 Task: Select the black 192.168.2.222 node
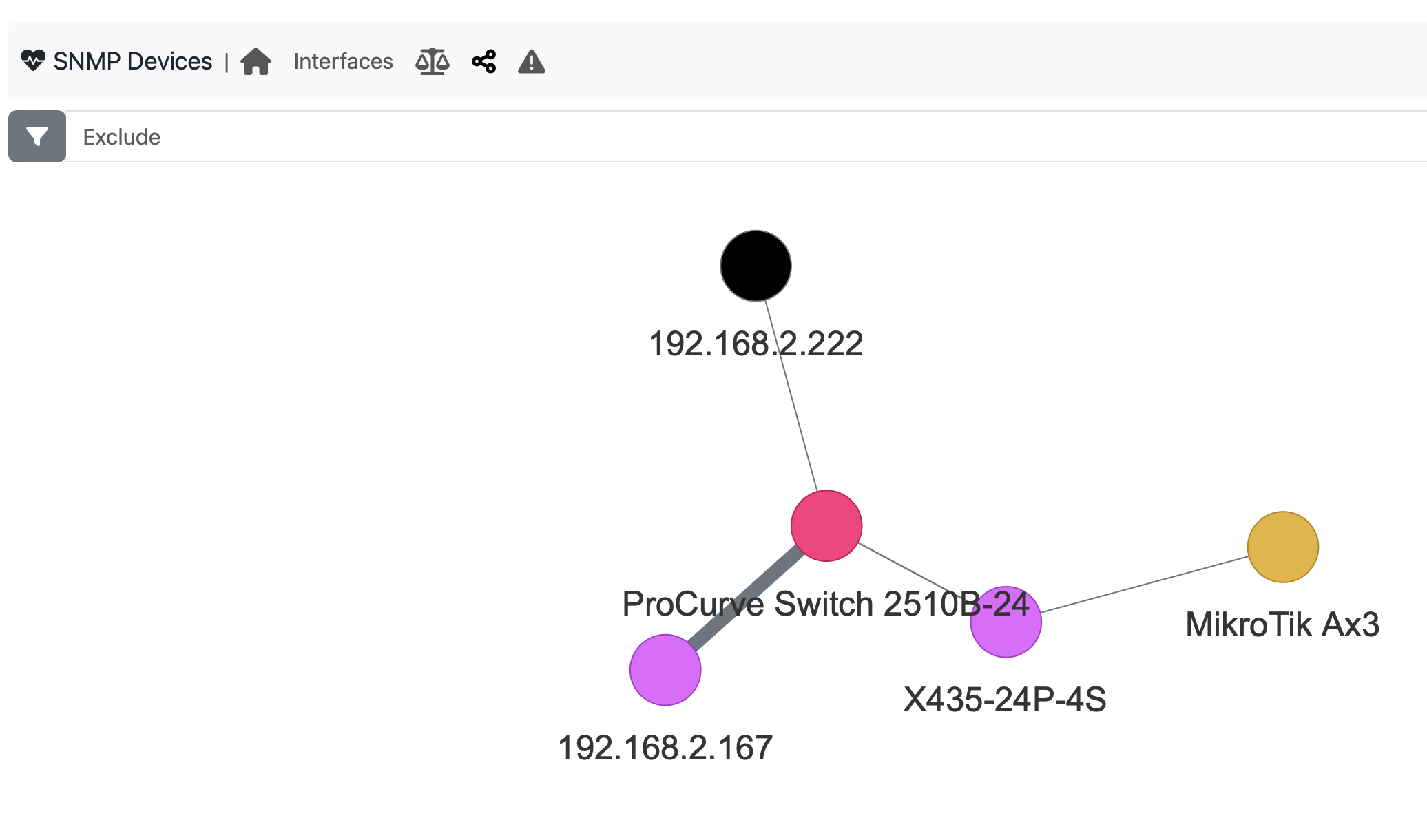pos(756,266)
